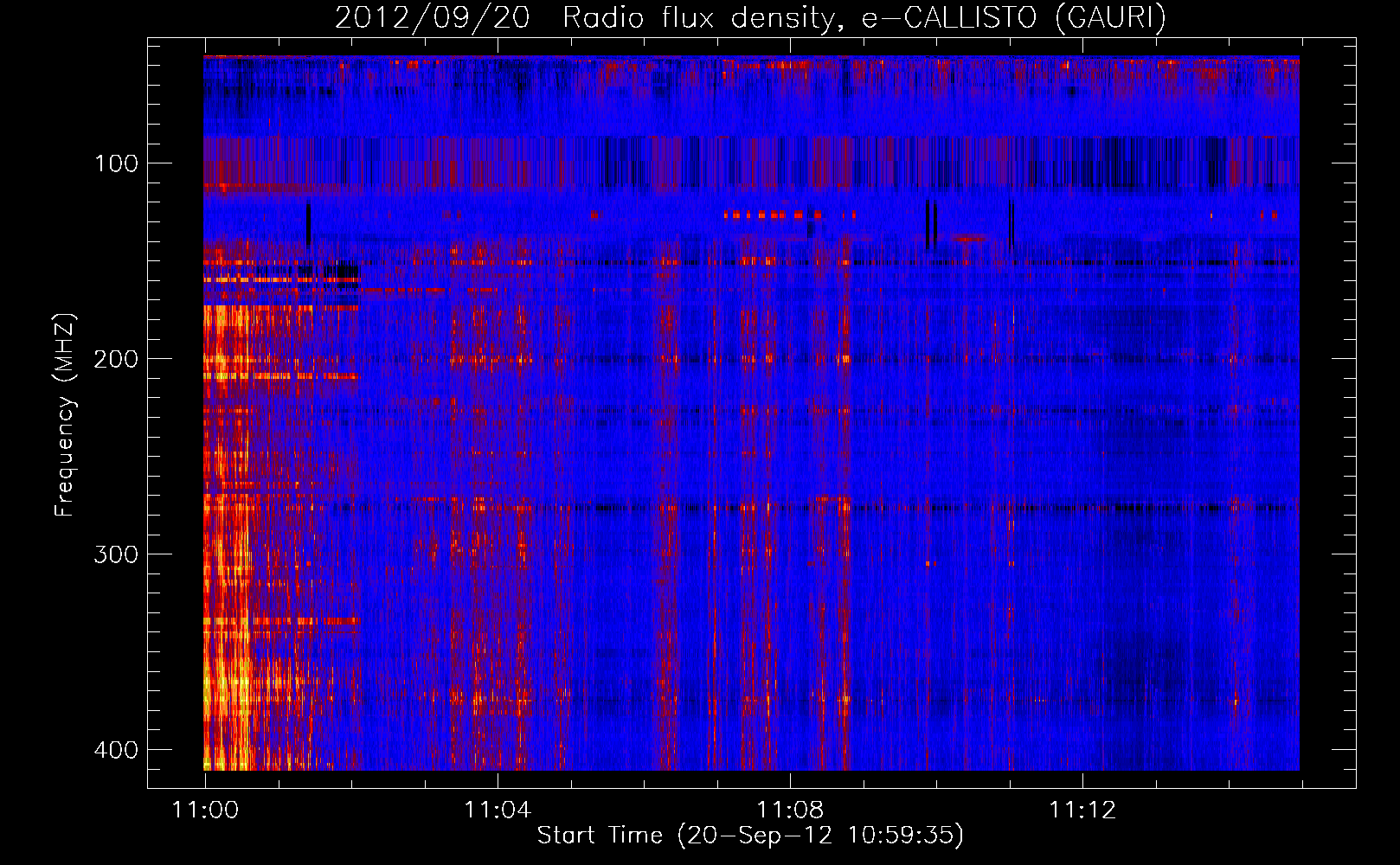Click the 200 frequency tick label
Viewport: 1400px width, 865px height.
pyautogui.click(x=116, y=358)
